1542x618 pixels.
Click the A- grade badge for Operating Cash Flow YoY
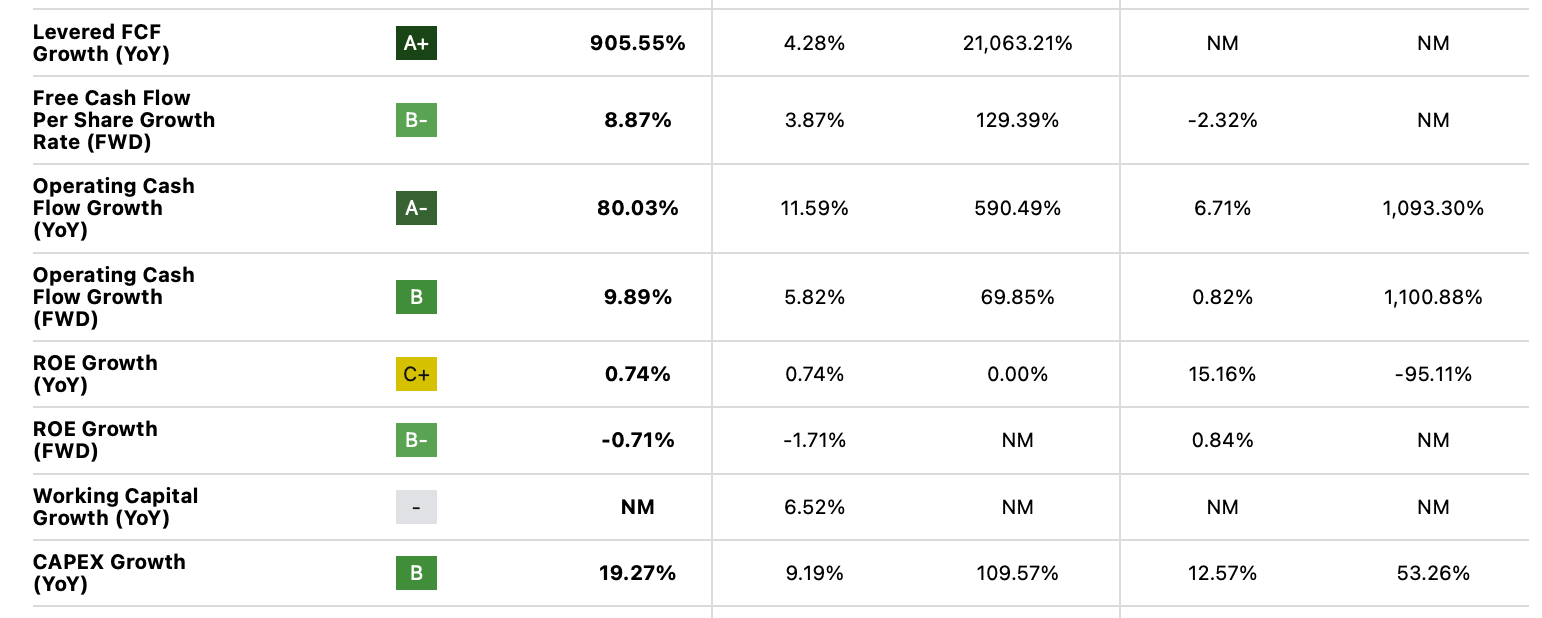pos(416,208)
